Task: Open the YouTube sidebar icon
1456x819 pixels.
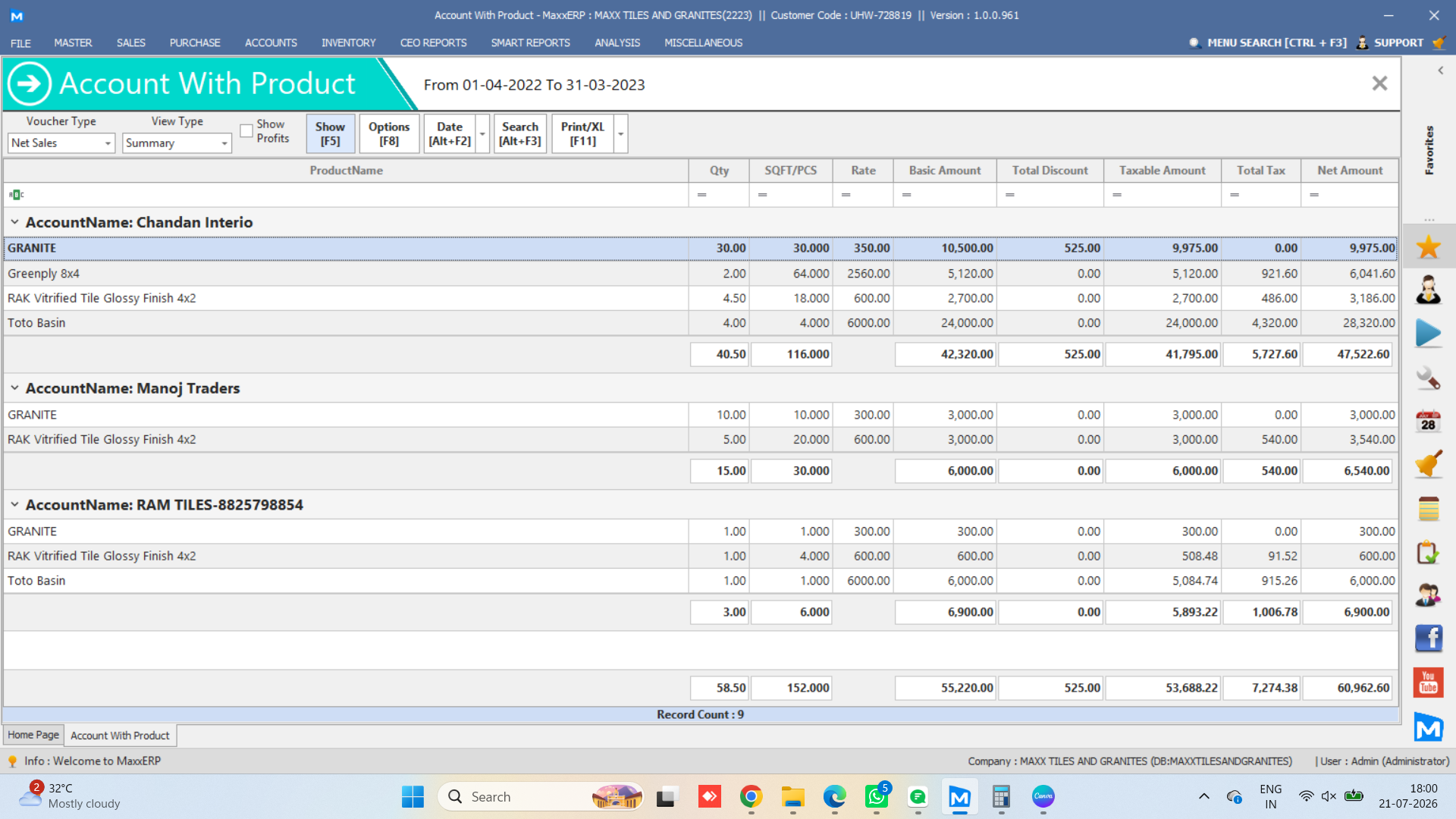Action: point(1428,682)
